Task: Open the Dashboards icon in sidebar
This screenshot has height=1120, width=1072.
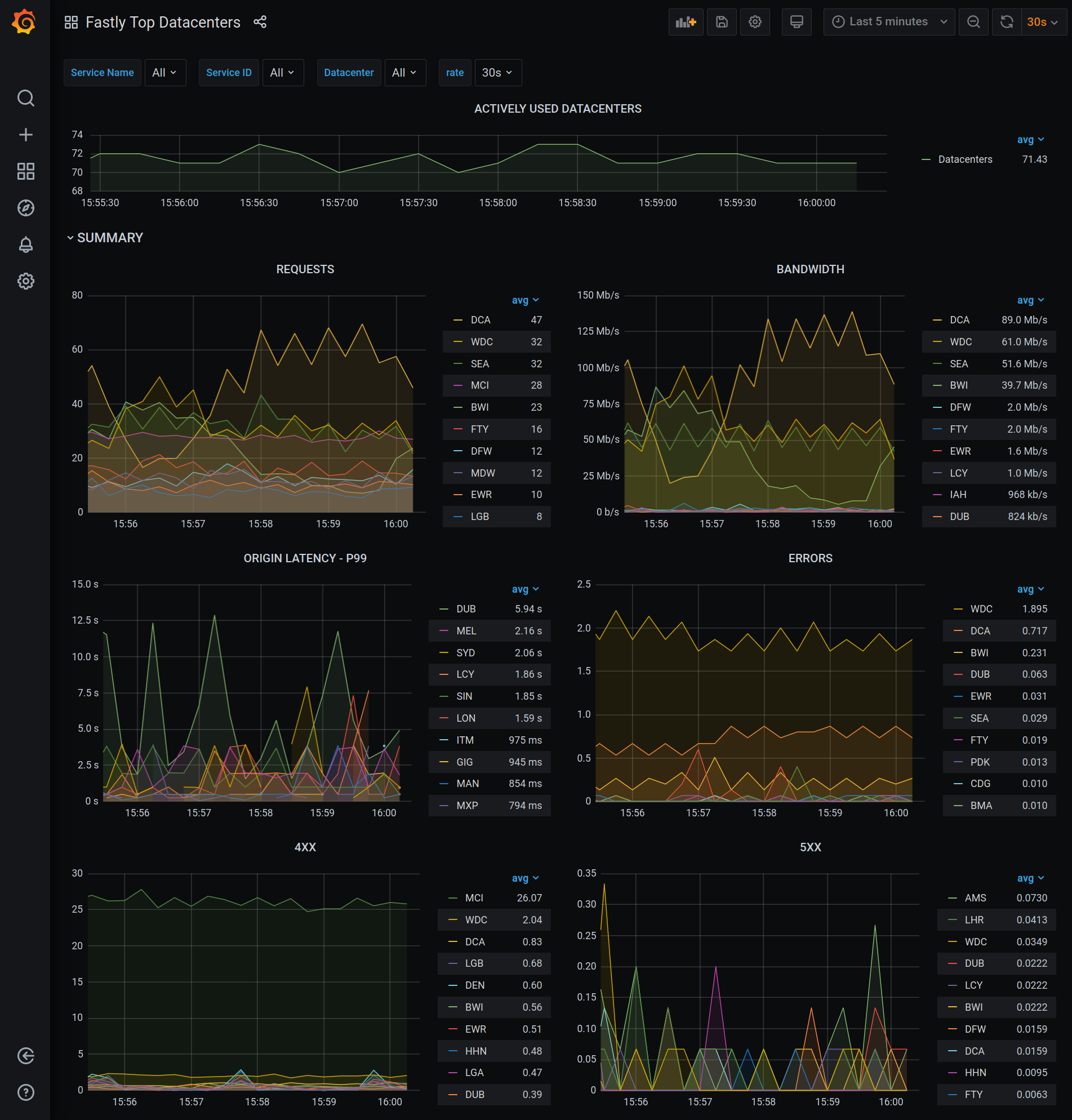Action: (x=26, y=171)
